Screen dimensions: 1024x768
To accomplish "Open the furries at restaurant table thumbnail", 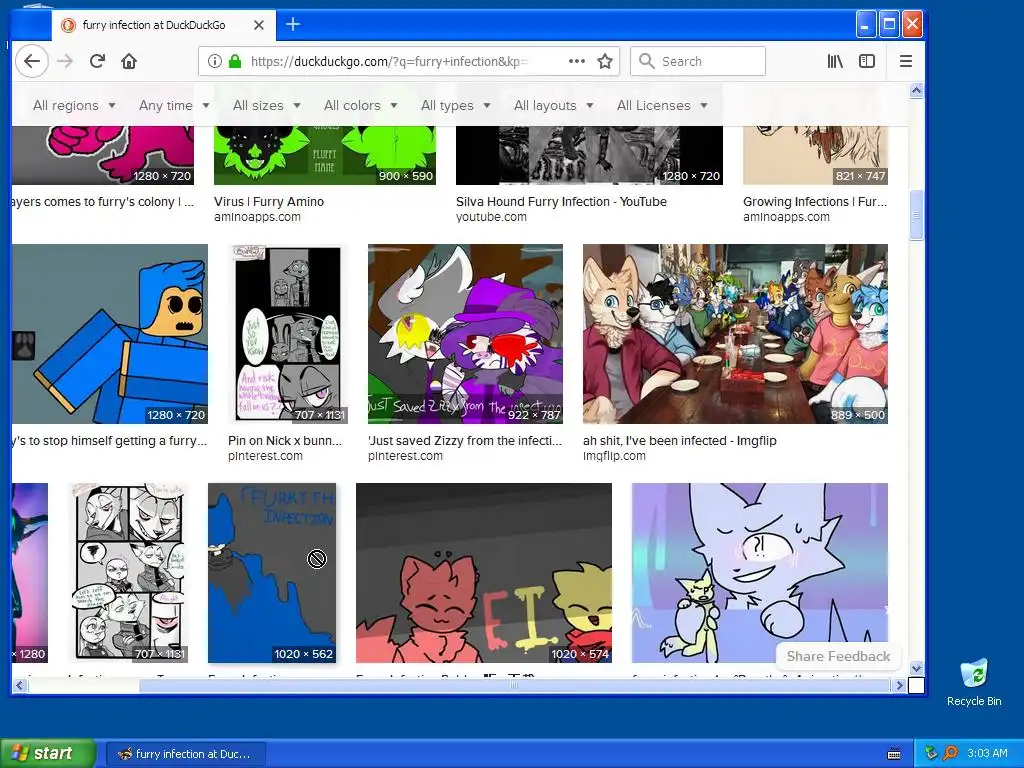I will tap(735, 334).
